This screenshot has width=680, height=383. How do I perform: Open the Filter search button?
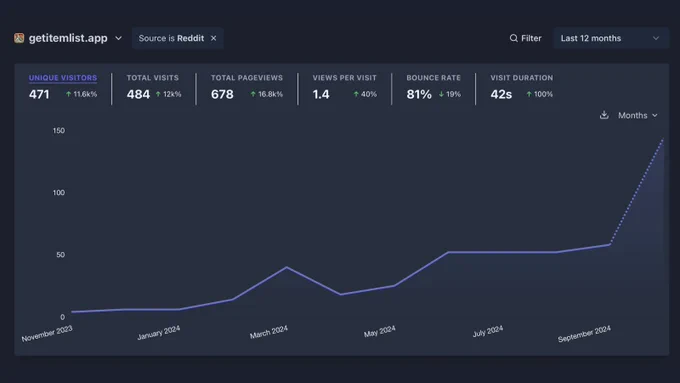pos(525,38)
